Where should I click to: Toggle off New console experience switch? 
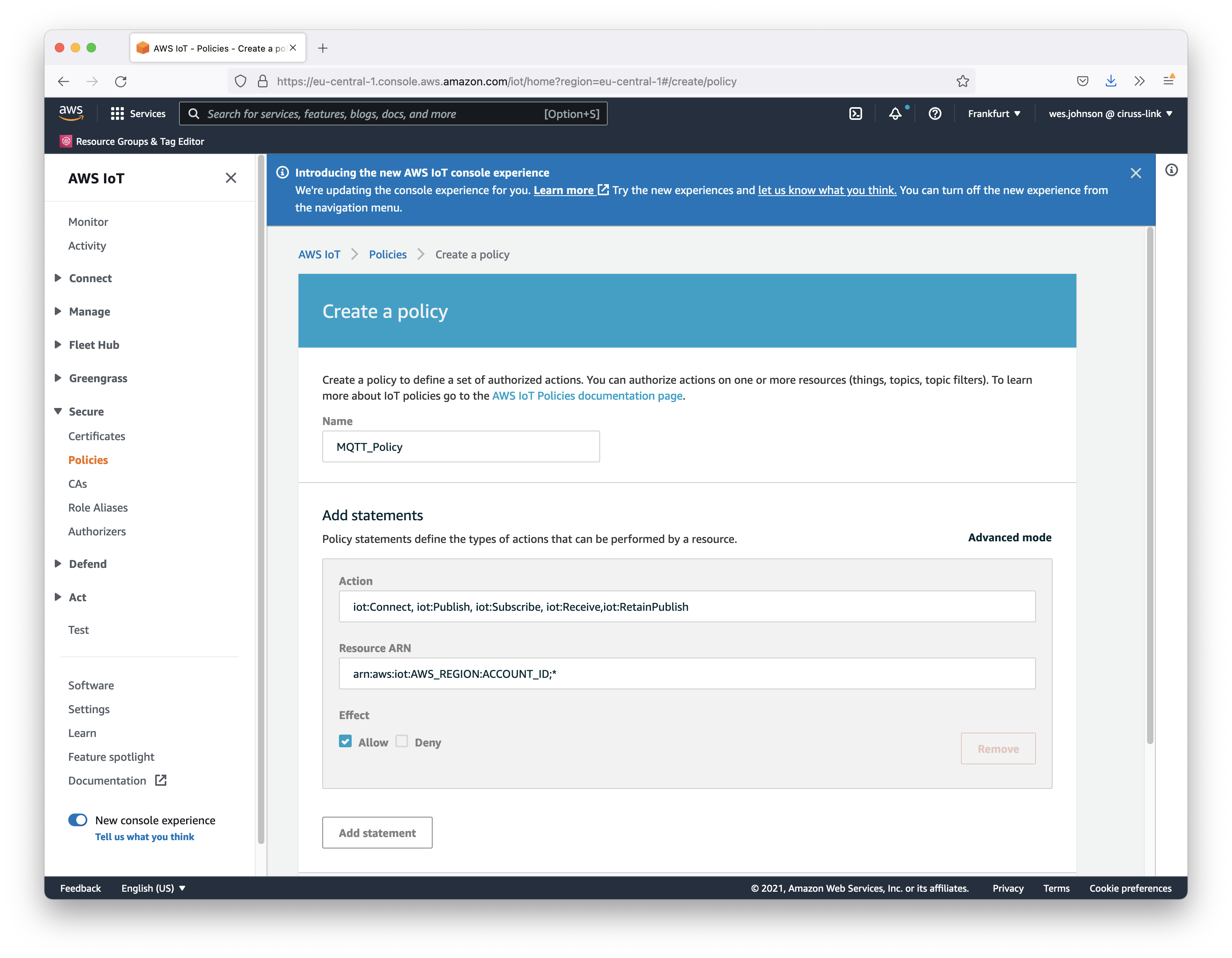[x=78, y=820]
